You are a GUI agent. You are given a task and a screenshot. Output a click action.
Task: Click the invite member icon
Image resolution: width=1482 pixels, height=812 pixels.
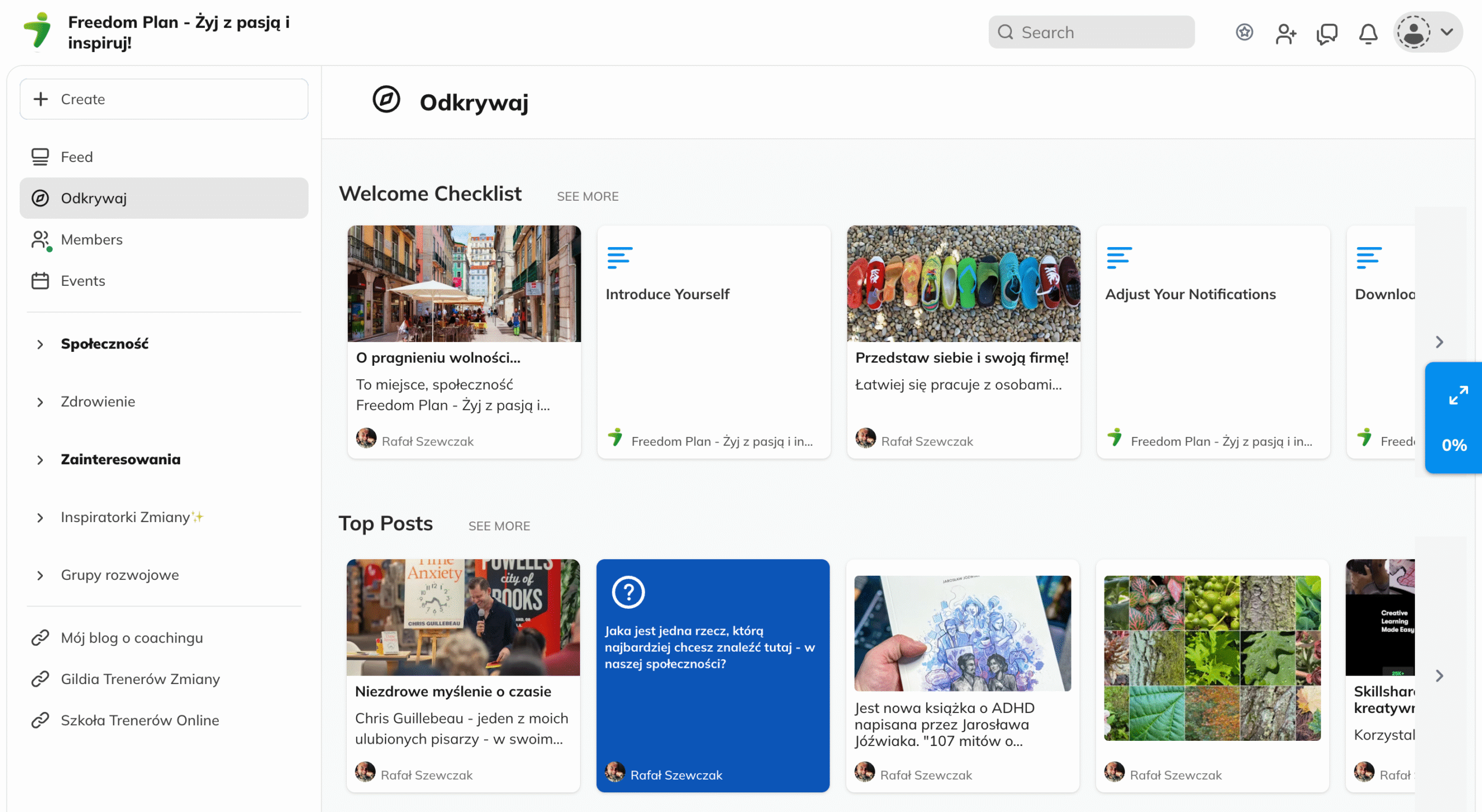point(1285,33)
